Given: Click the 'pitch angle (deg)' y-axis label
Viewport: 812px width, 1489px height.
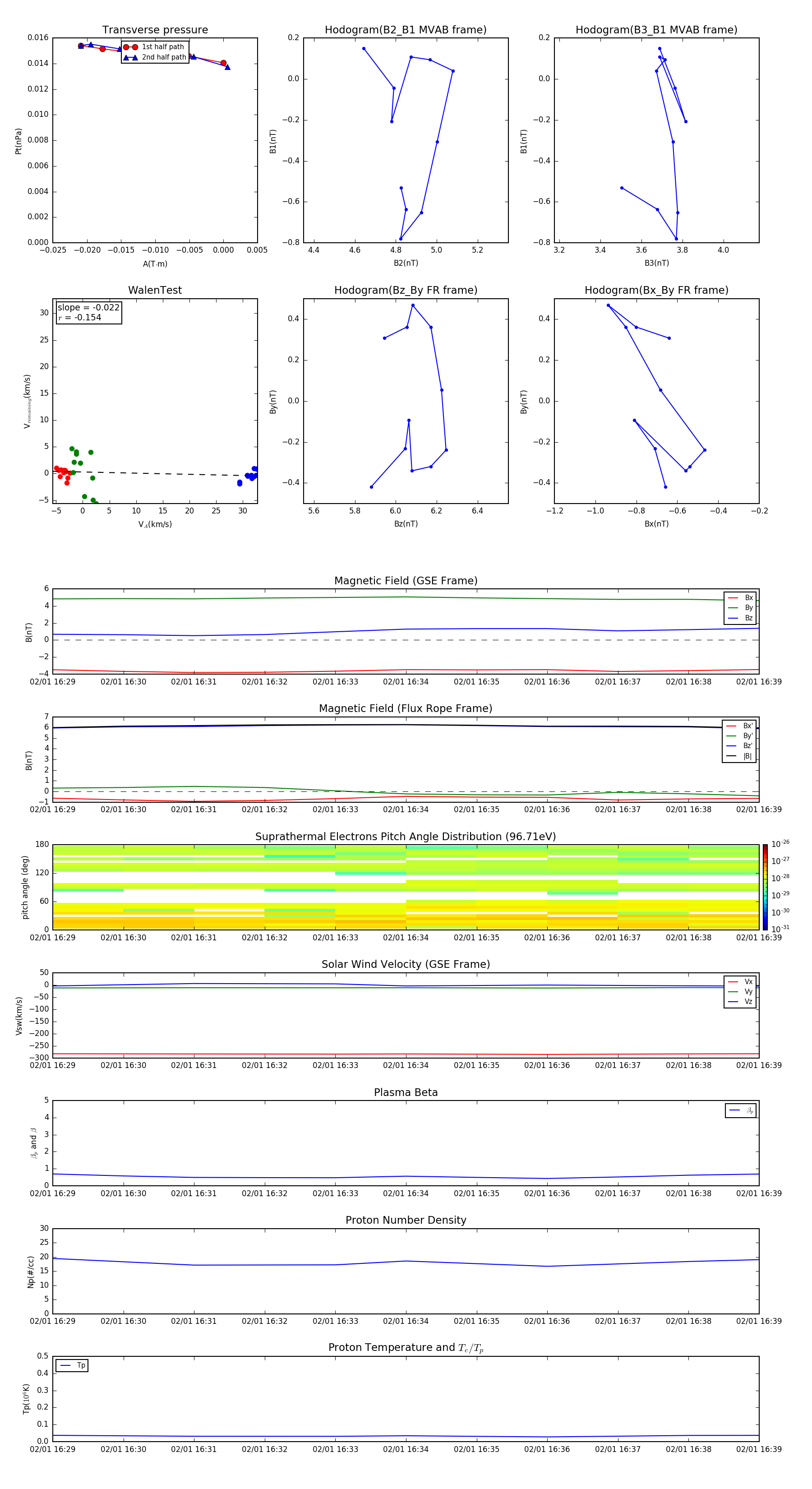Looking at the screenshot, I should coord(25,887).
